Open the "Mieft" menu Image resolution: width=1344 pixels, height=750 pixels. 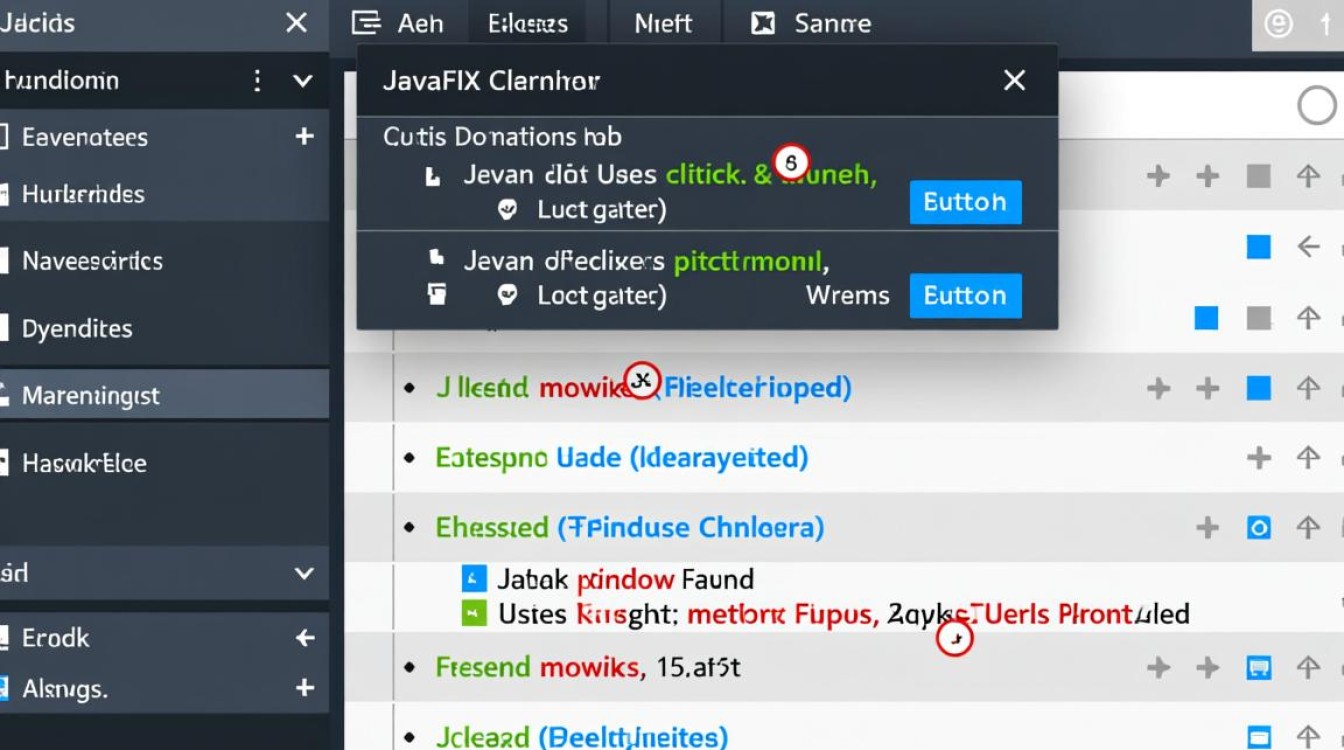(663, 22)
